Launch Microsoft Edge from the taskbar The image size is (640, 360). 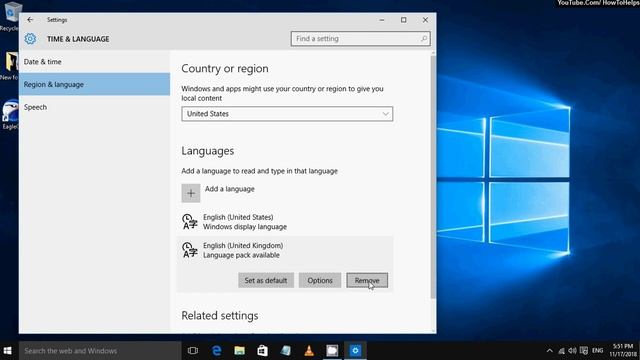pos(216,351)
